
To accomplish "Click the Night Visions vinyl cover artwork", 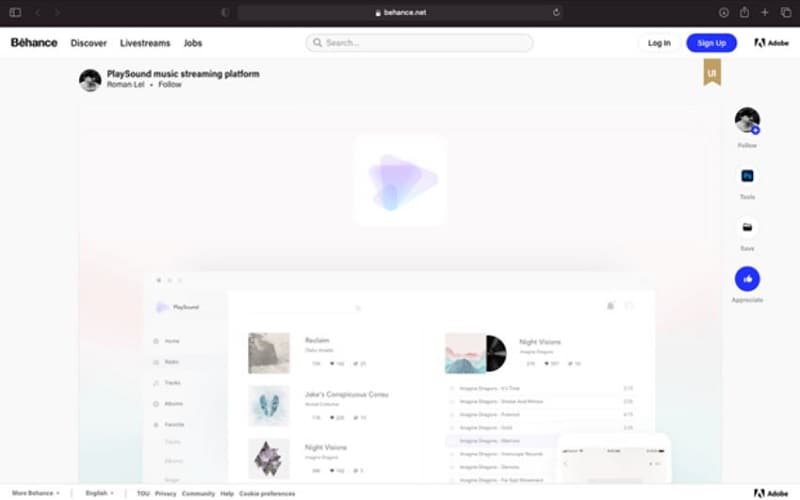I will pos(476,353).
